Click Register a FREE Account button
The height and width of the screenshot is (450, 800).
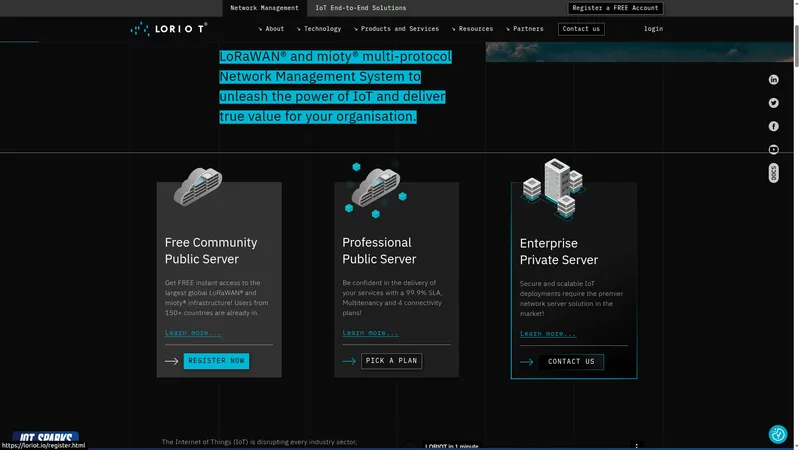point(615,8)
